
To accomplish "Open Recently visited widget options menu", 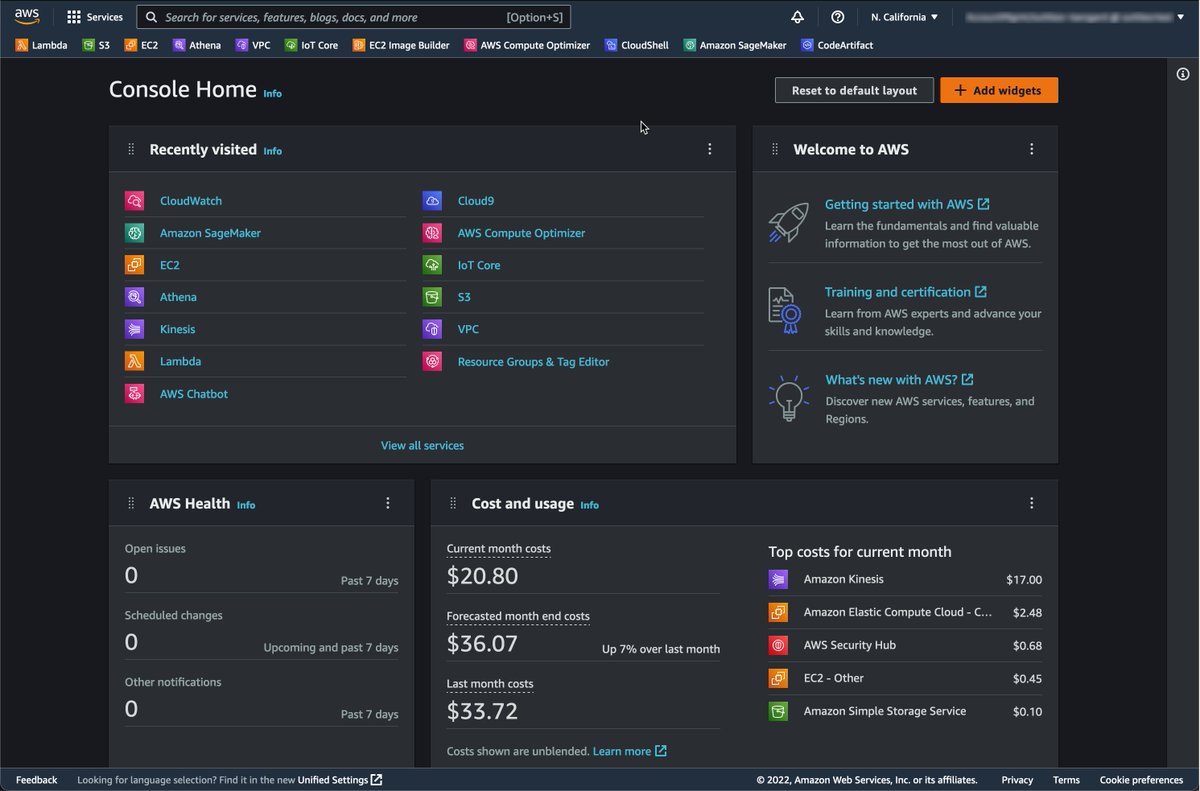I will pos(710,149).
